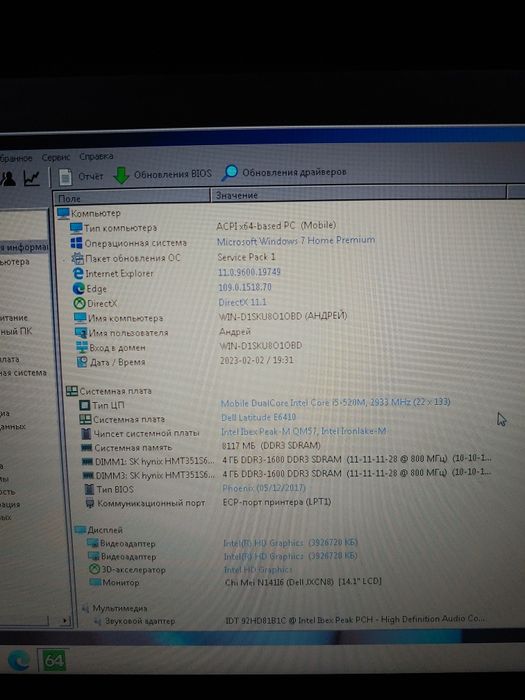
Task: Click the DIMM1 memory module icon
Action: point(88,462)
